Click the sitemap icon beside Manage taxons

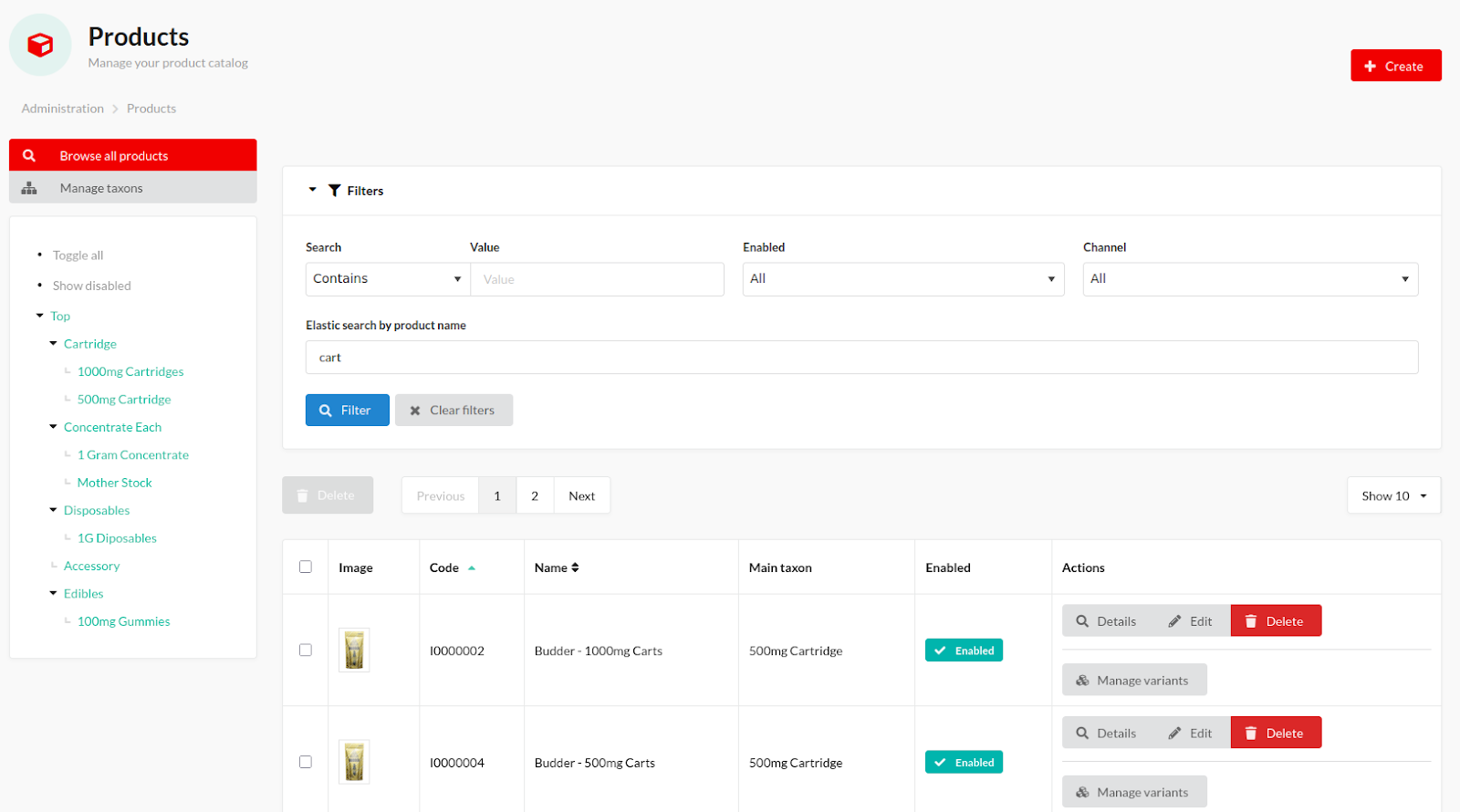pos(29,188)
